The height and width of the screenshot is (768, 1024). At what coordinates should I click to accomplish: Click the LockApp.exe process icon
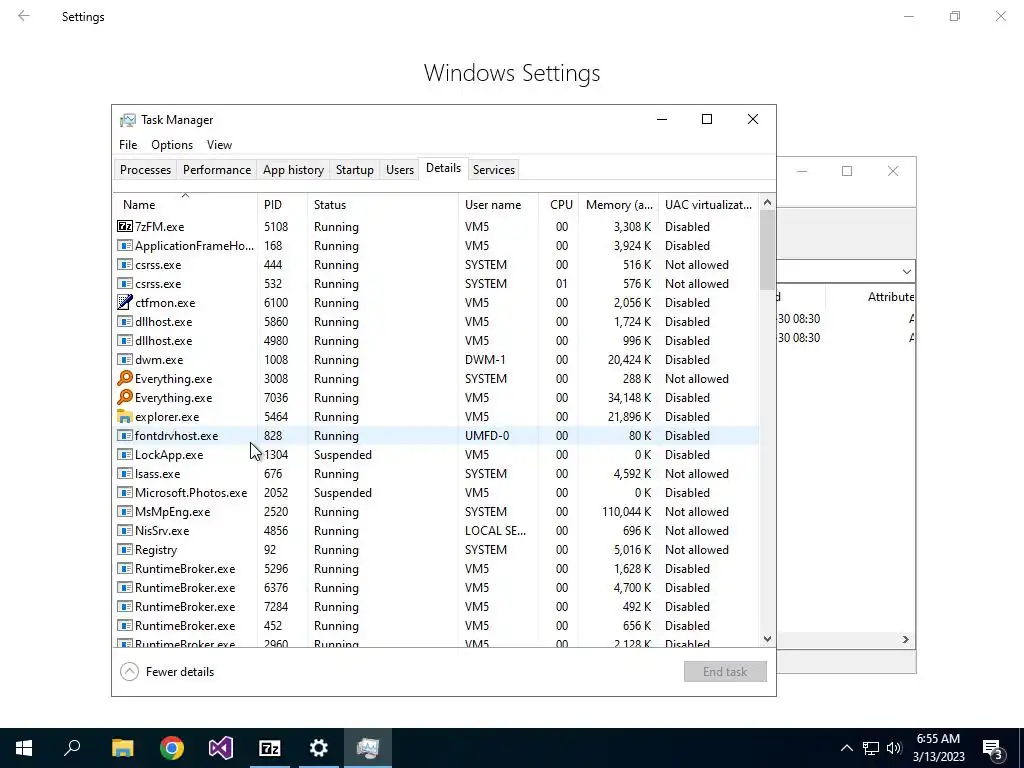[125, 455]
